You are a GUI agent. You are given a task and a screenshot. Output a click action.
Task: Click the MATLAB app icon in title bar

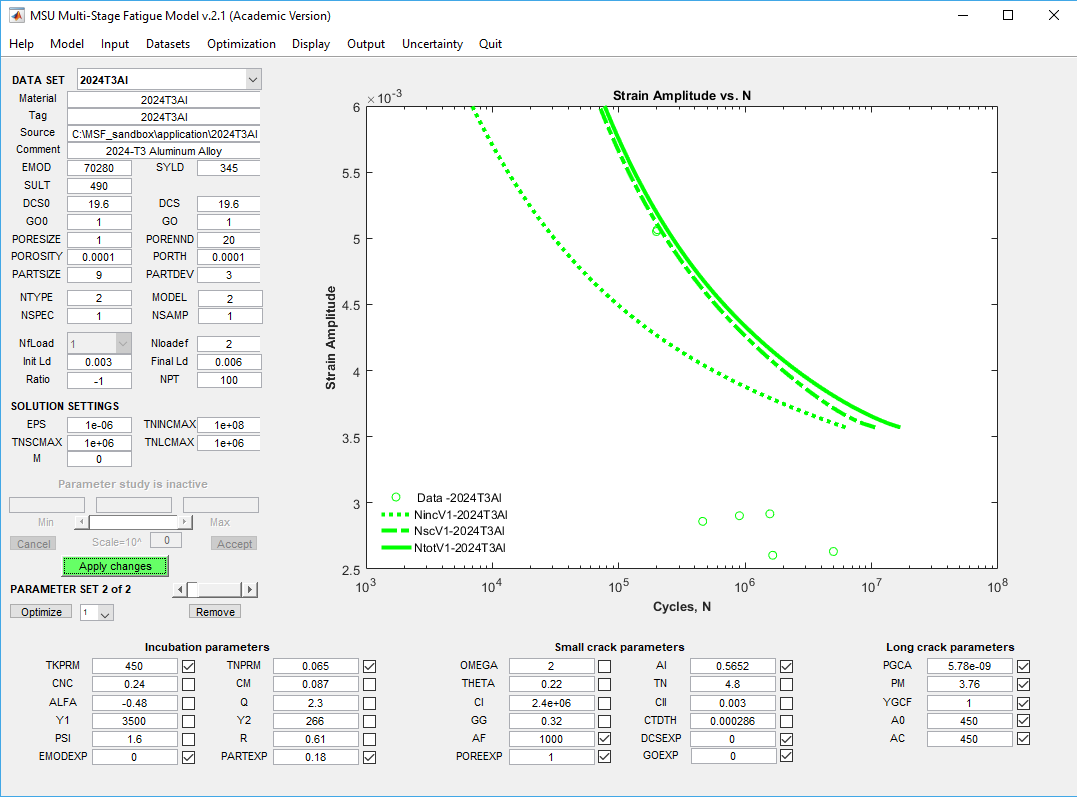click(x=17, y=15)
